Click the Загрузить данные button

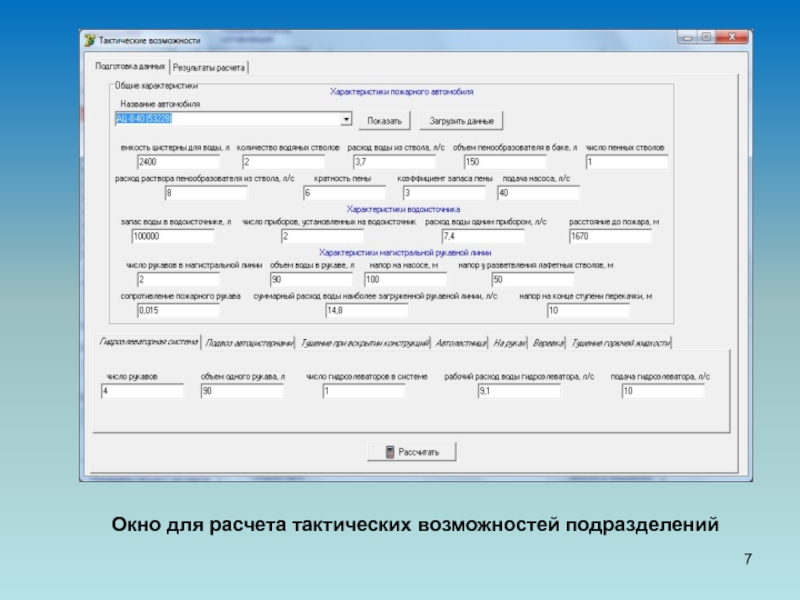point(461,121)
